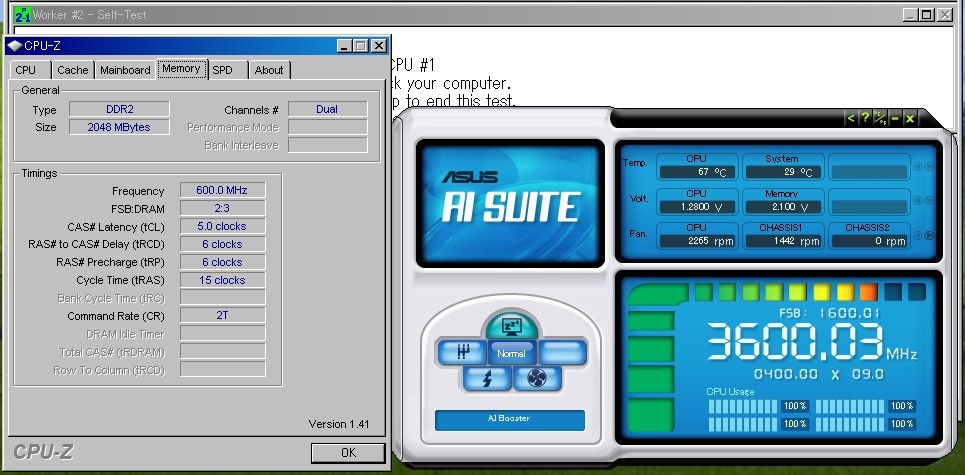
Task: Click the DDR2 memory type field
Action: [x=119, y=110]
